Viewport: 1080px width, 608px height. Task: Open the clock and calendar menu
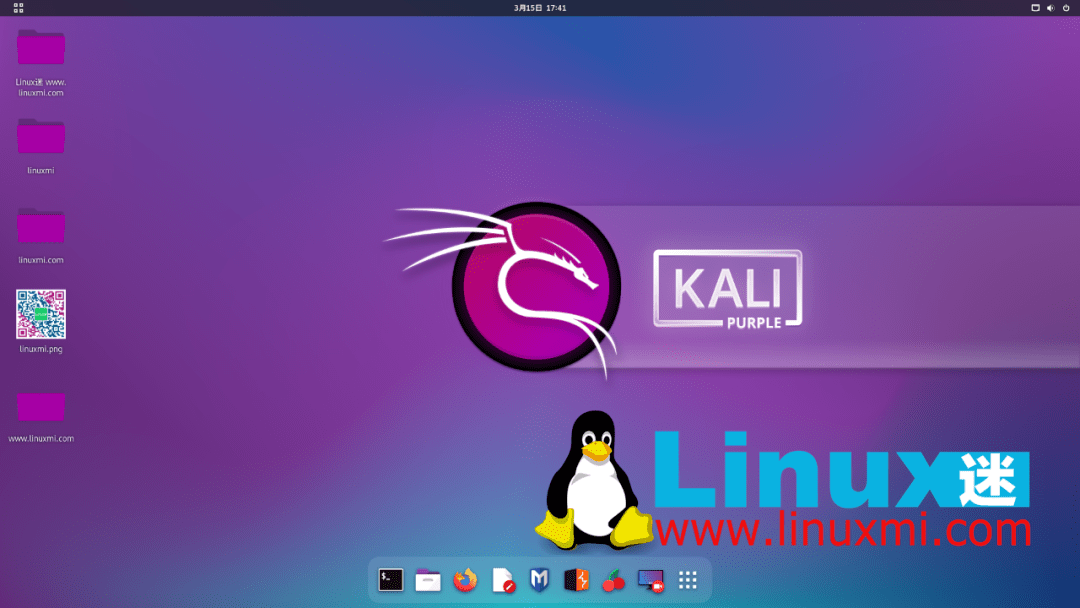[x=540, y=8]
